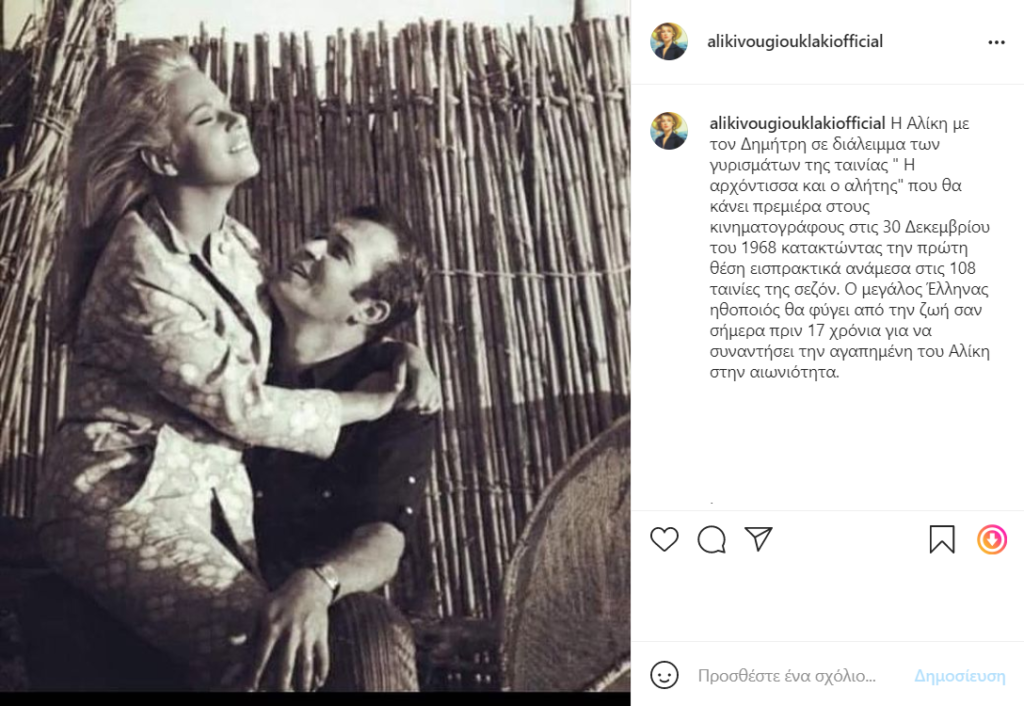The width and height of the screenshot is (1024, 706).
Task: Save post with bookmark icon
Action: 942,539
